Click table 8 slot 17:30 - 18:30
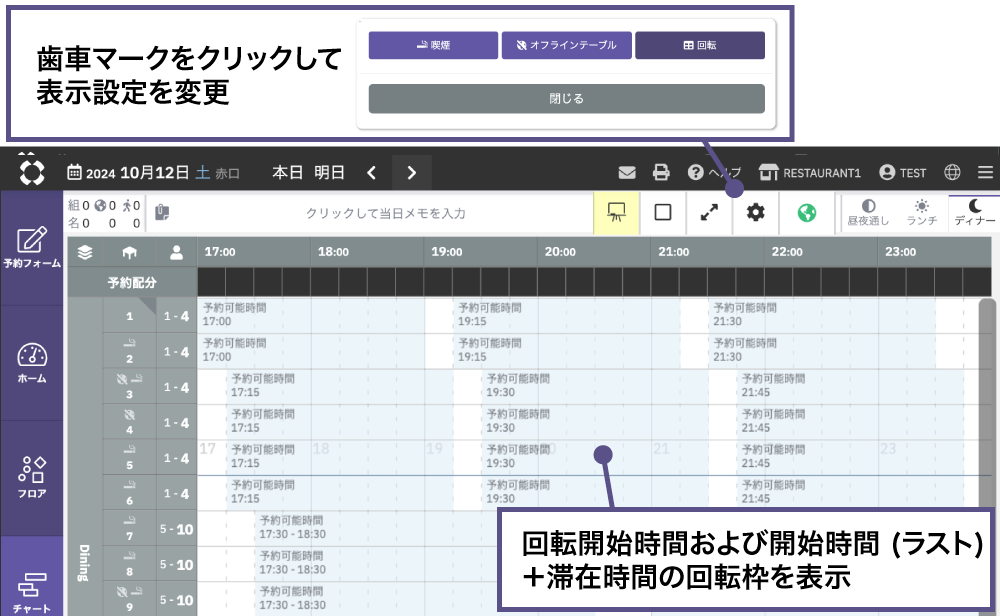1000x616 pixels. point(375,563)
